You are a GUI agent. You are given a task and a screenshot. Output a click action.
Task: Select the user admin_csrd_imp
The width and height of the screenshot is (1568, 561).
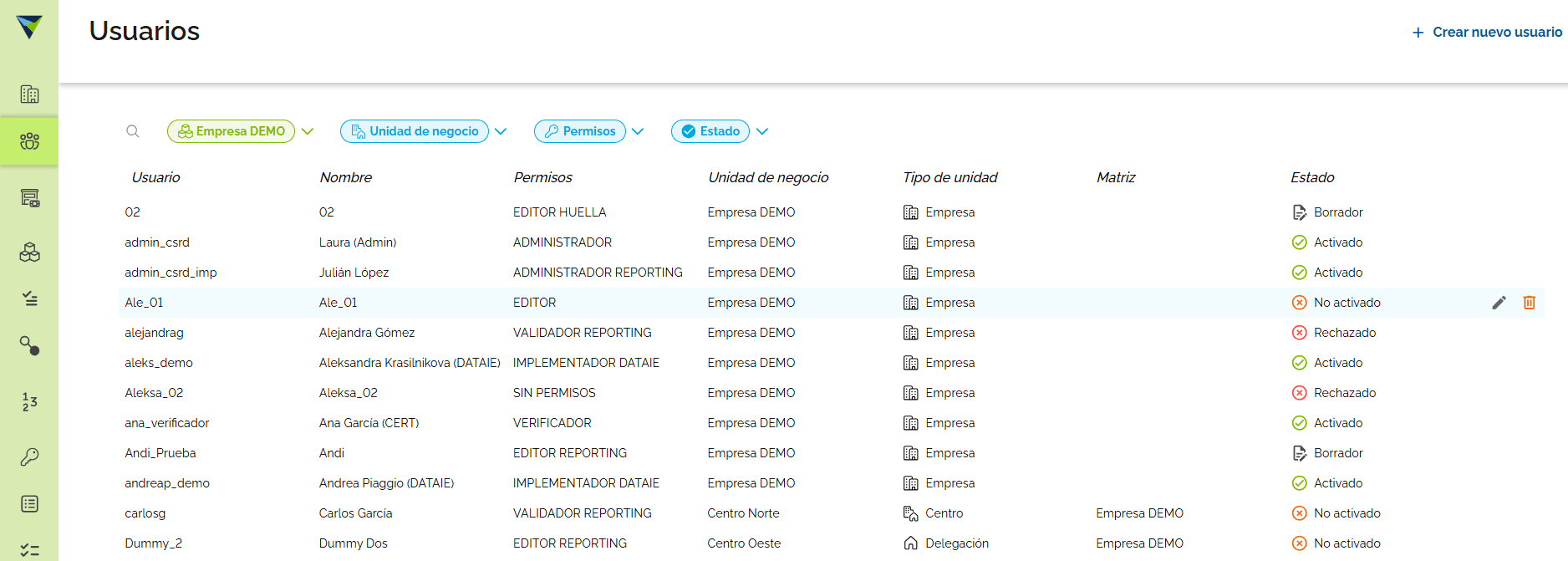tap(171, 273)
